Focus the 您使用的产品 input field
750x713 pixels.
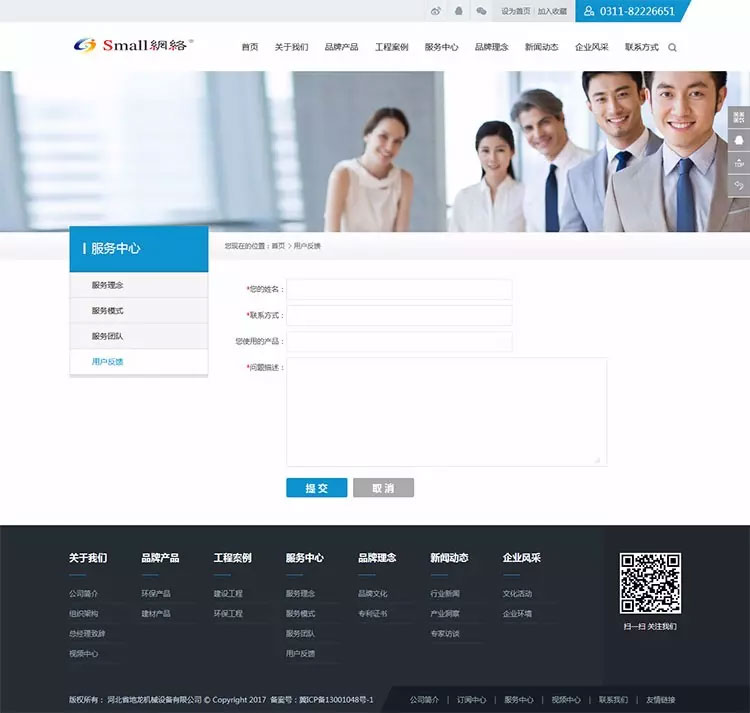point(399,341)
